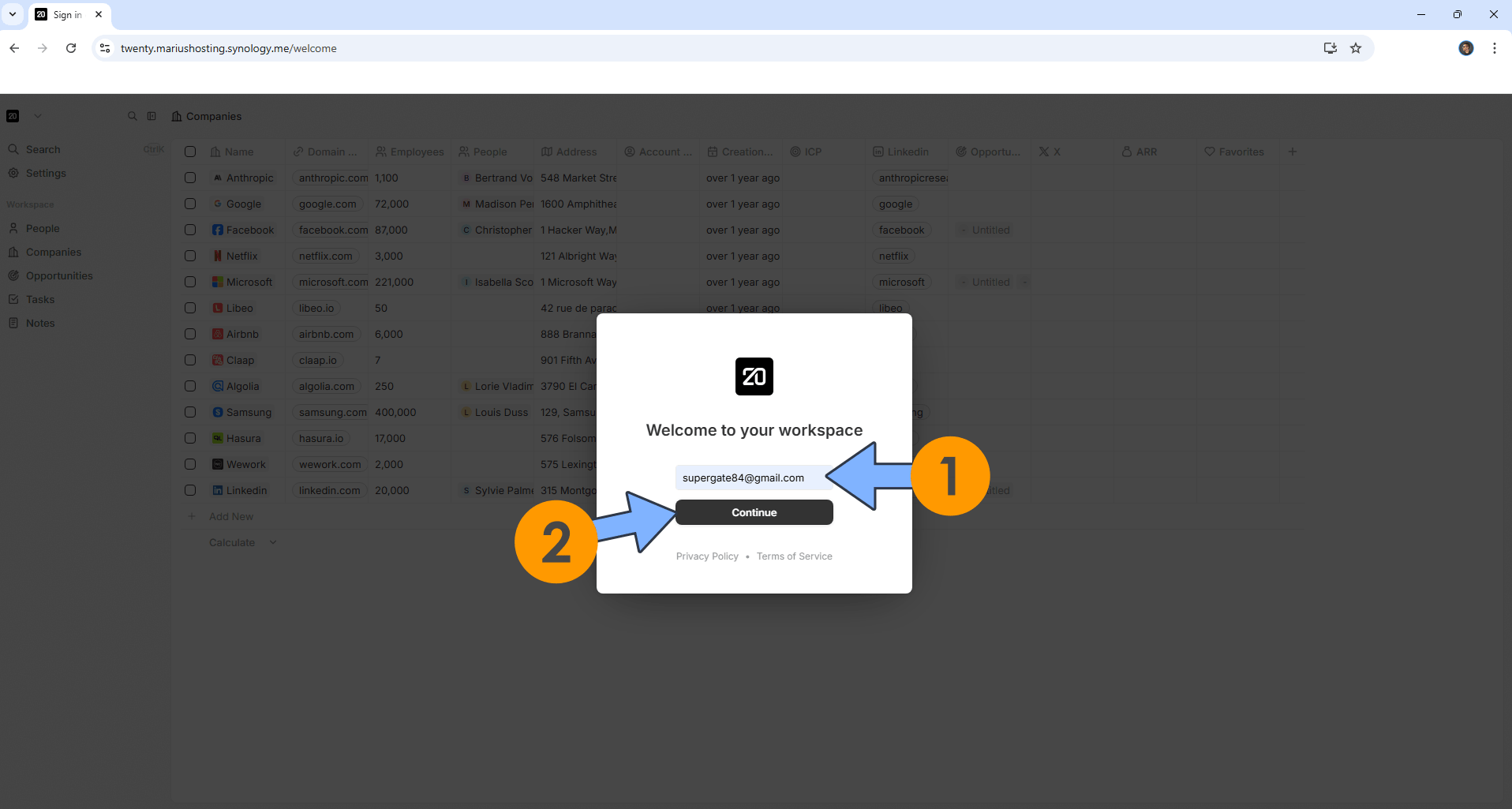
Task: Click the browser reload page icon
Action: (71, 48)
